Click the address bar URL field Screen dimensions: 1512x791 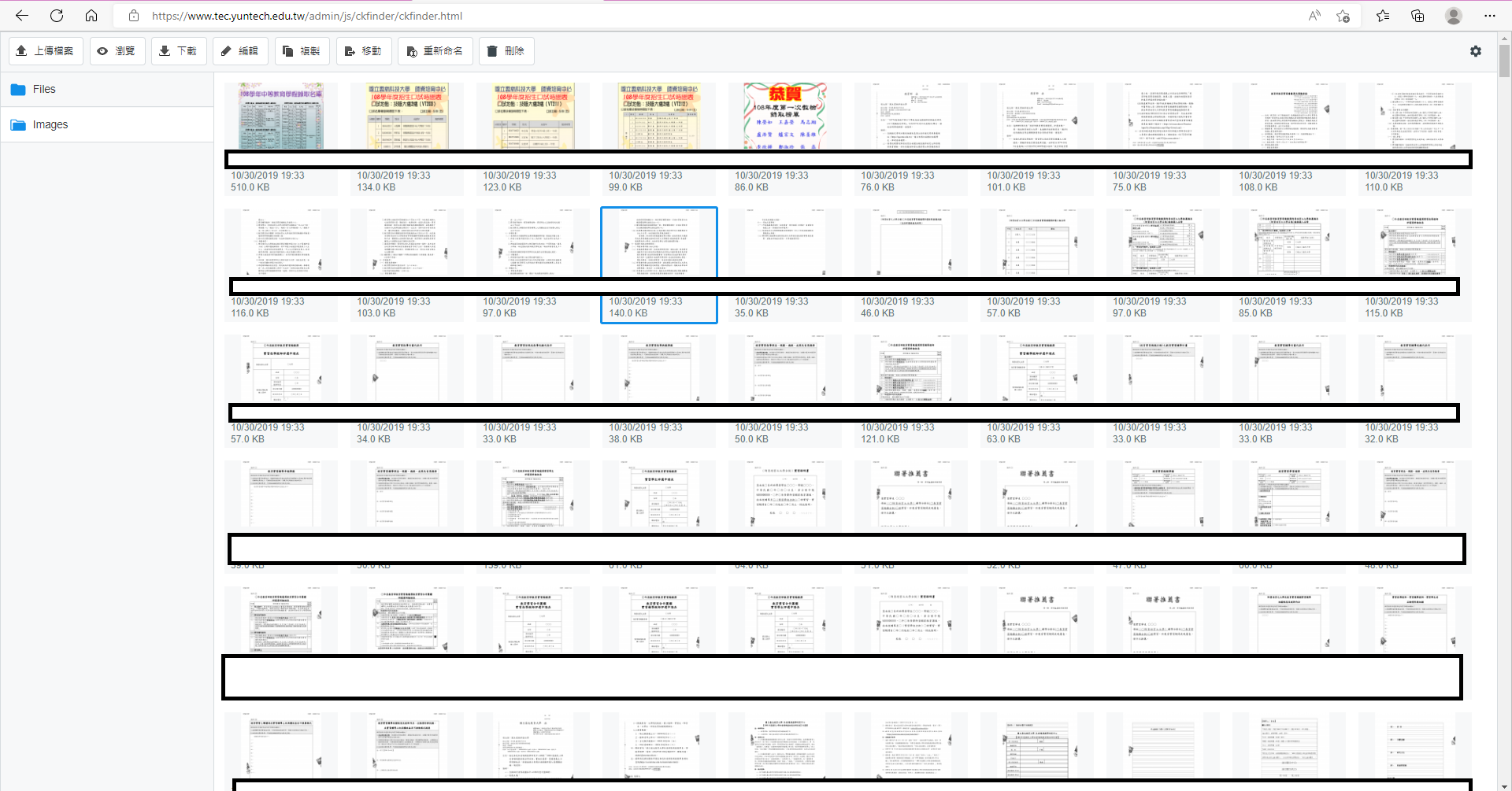709,16
